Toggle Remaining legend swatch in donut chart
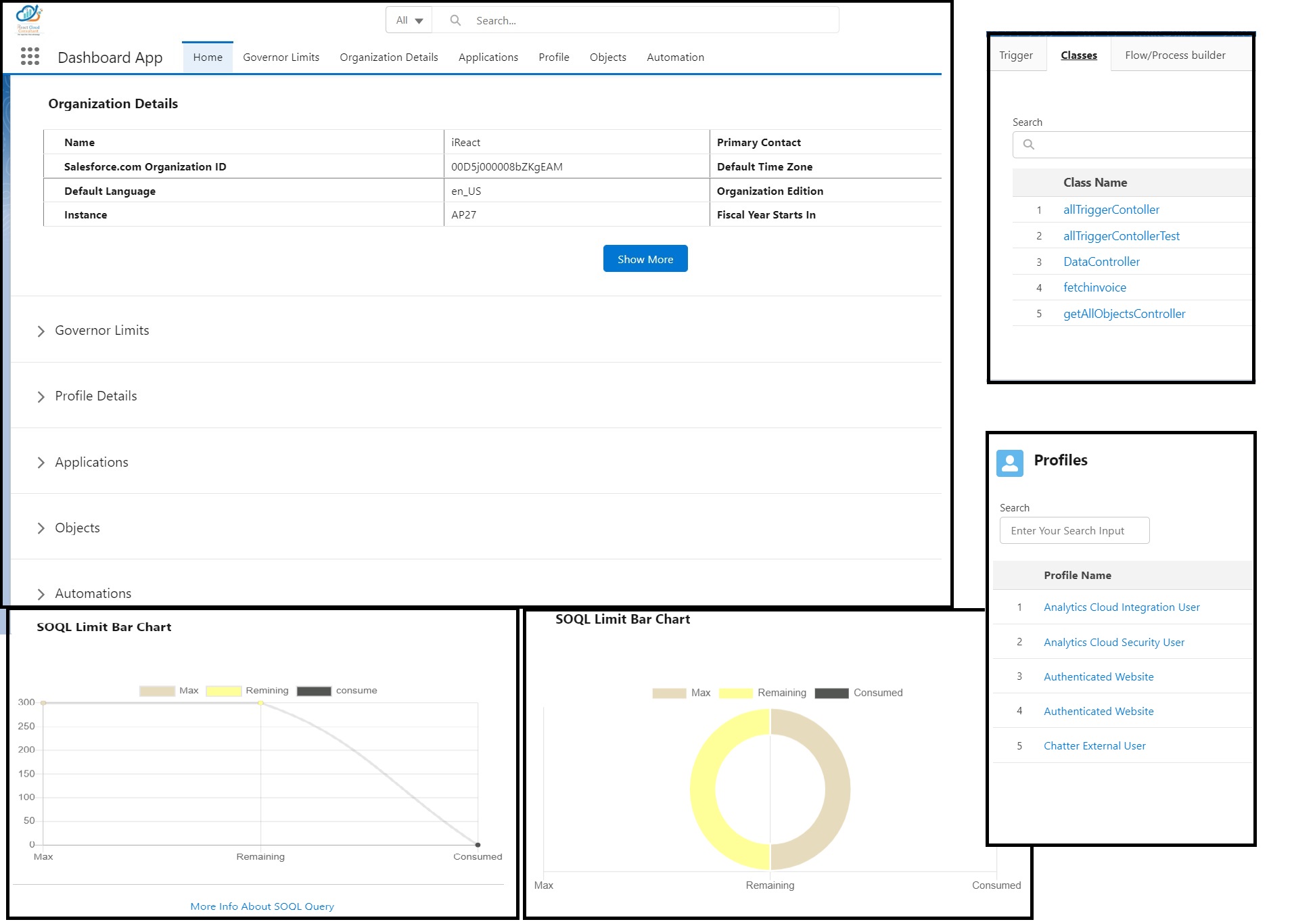This screenshot has width=1292, height=924. 736,693
